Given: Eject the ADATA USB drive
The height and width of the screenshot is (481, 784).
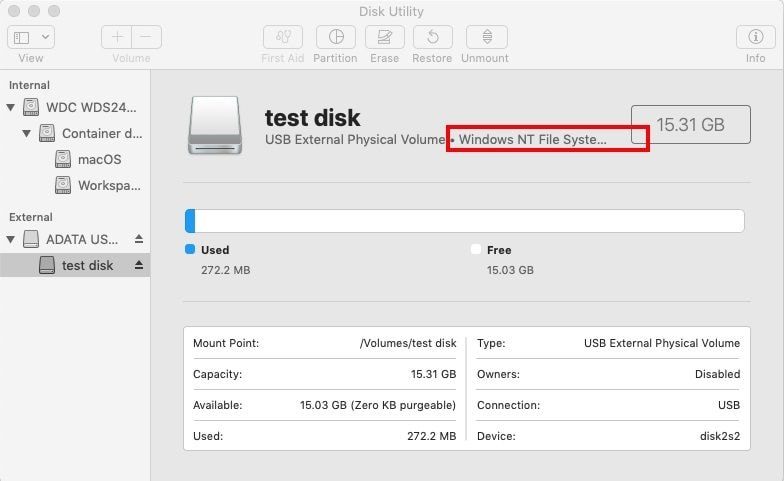Looking at the screenshot, I should (139, 239).
